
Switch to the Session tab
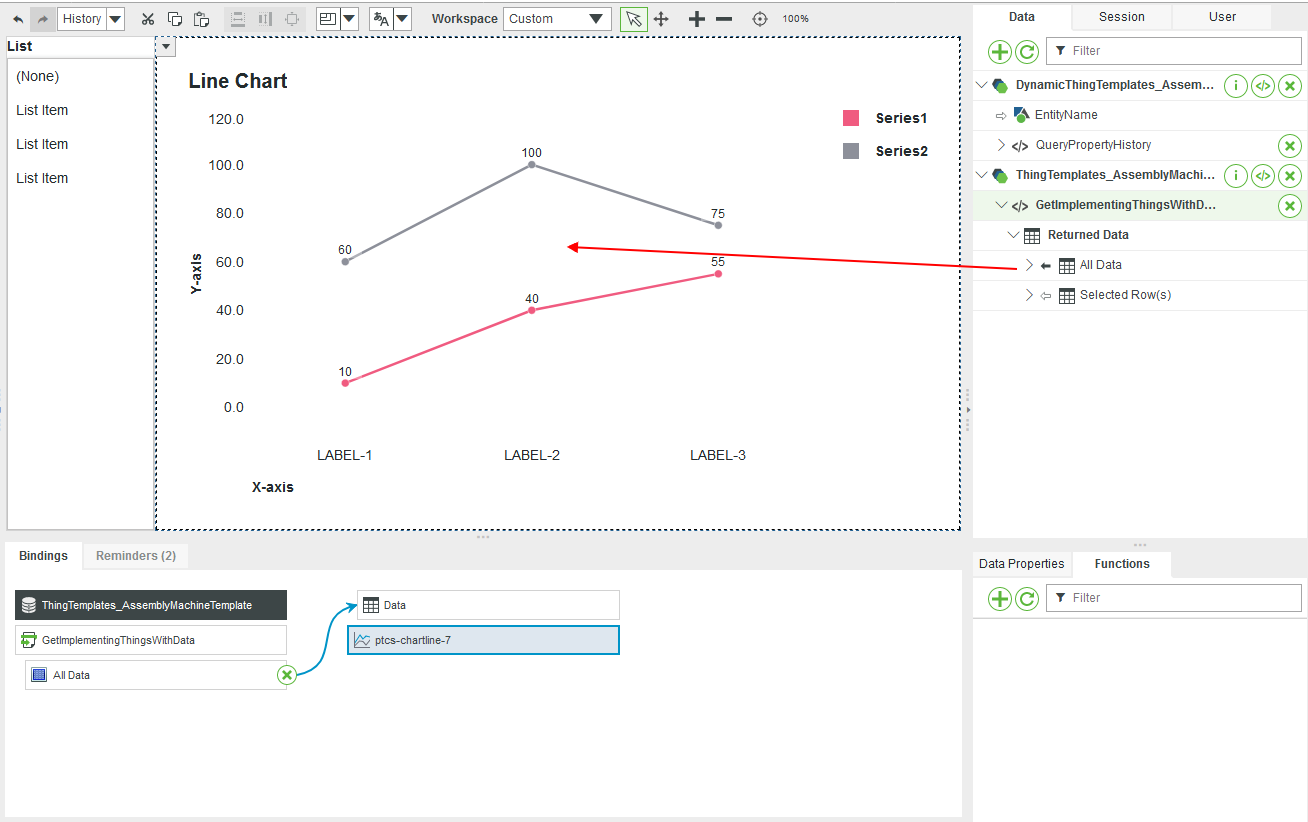(x=1120, y=16)
